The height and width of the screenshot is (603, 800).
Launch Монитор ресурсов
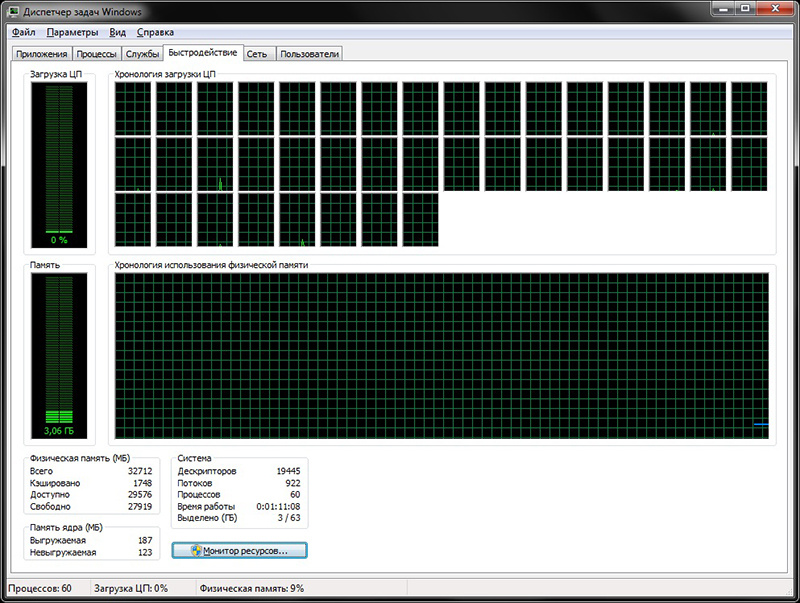click(239, 551)
